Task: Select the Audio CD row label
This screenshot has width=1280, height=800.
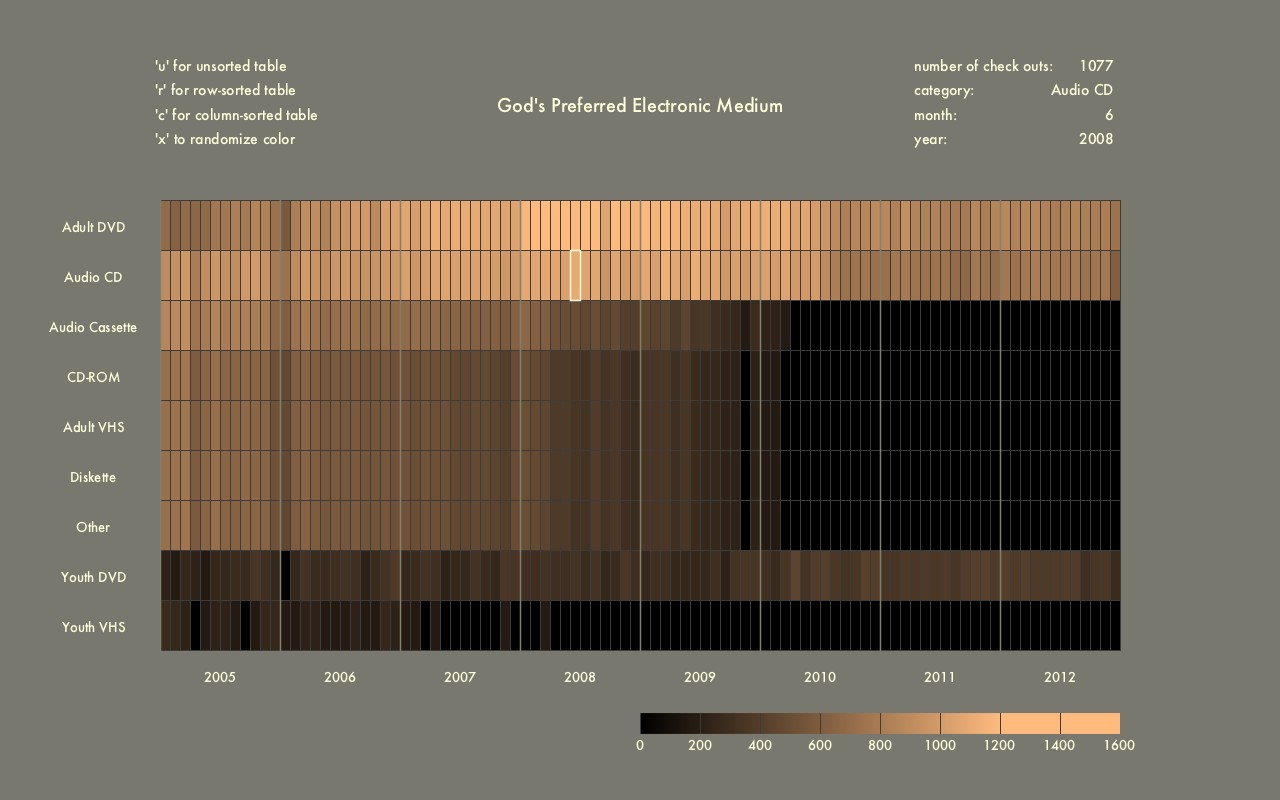Action: 93,277
